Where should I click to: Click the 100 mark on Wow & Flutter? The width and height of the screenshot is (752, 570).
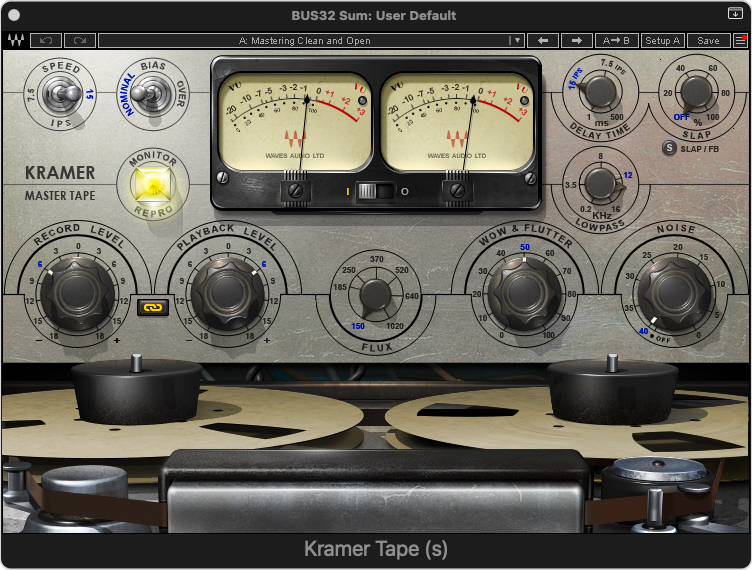tap(548, 335)
